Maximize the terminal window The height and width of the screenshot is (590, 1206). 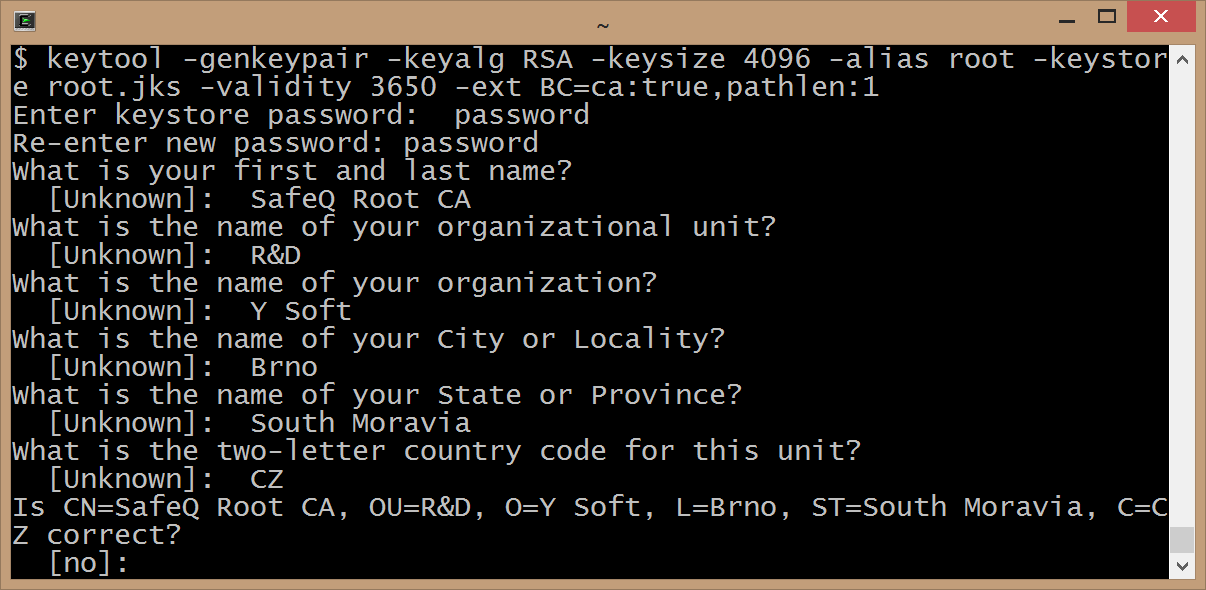[1107, 16]
